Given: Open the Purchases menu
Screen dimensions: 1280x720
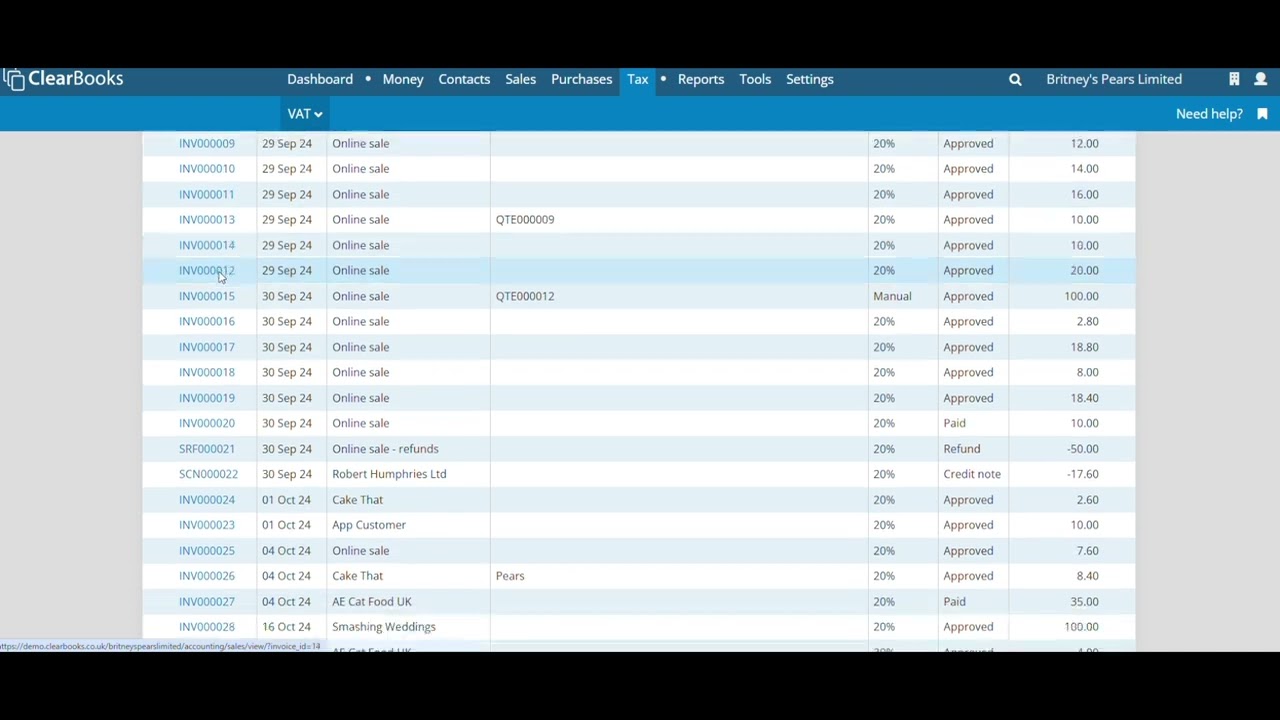Looking at the screenshot, I should click(581, 79).
